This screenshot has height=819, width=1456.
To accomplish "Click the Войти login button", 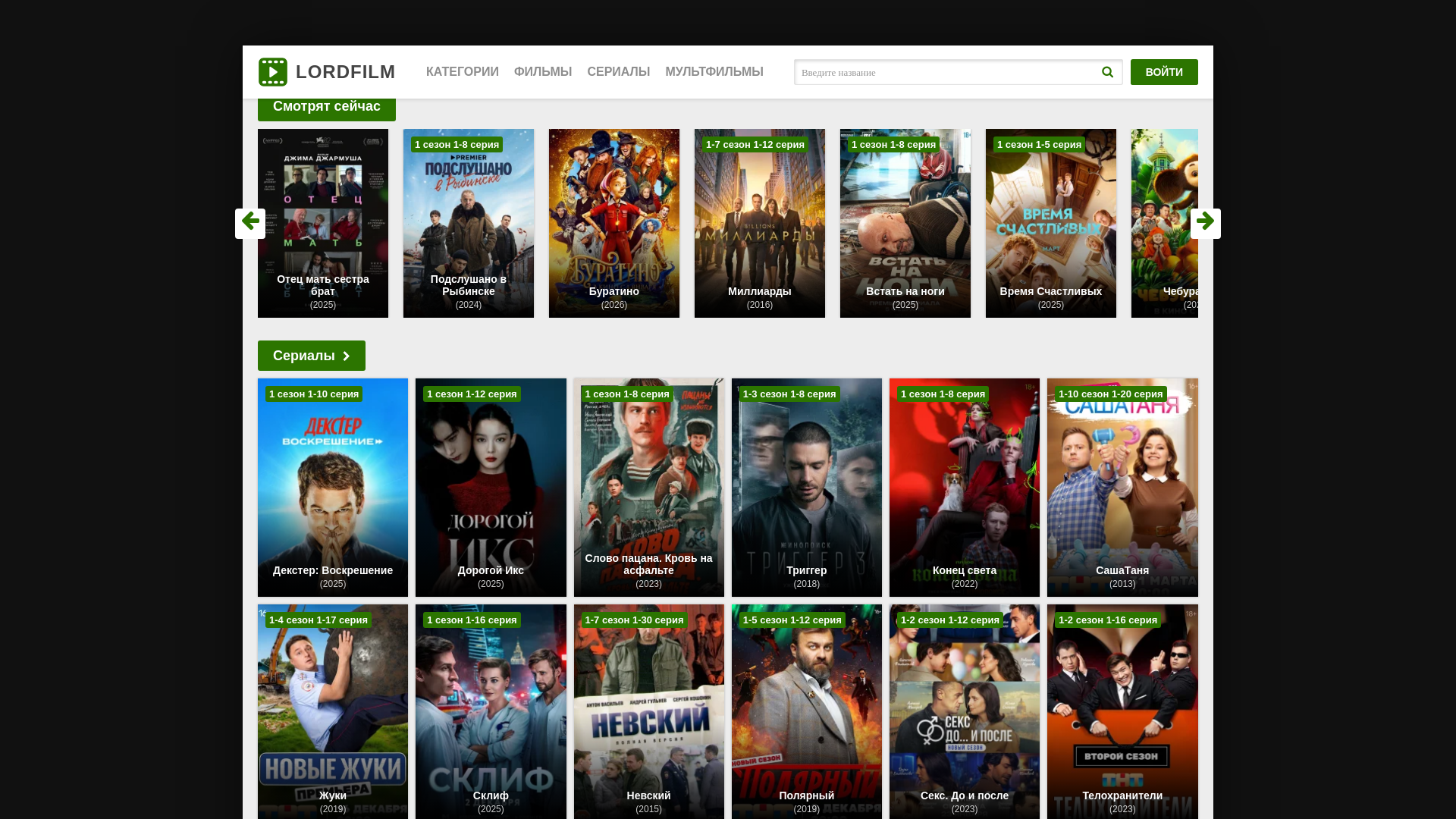I will (1164, 72).
